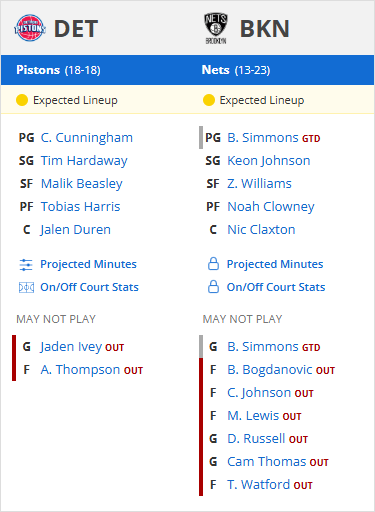This screenshot has height=512, width=375.
Task: Click the lock icon beside Nets On/Off Court Stats
Action: click(x=213, y=287)
